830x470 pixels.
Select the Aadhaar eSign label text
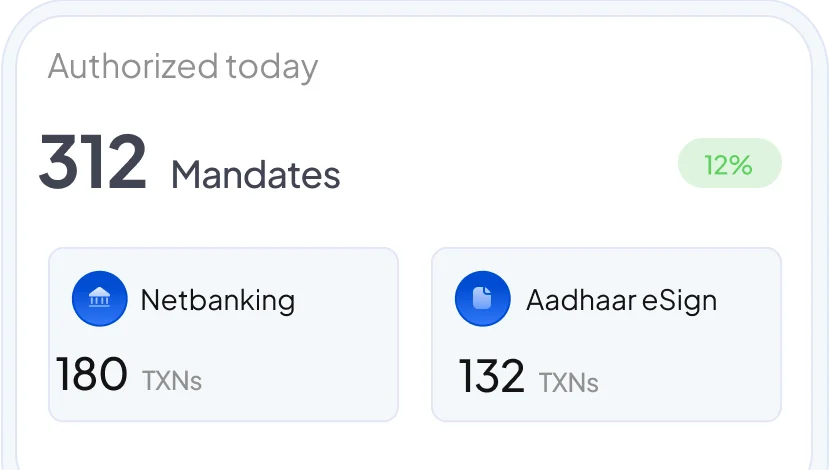coord(621,300)
